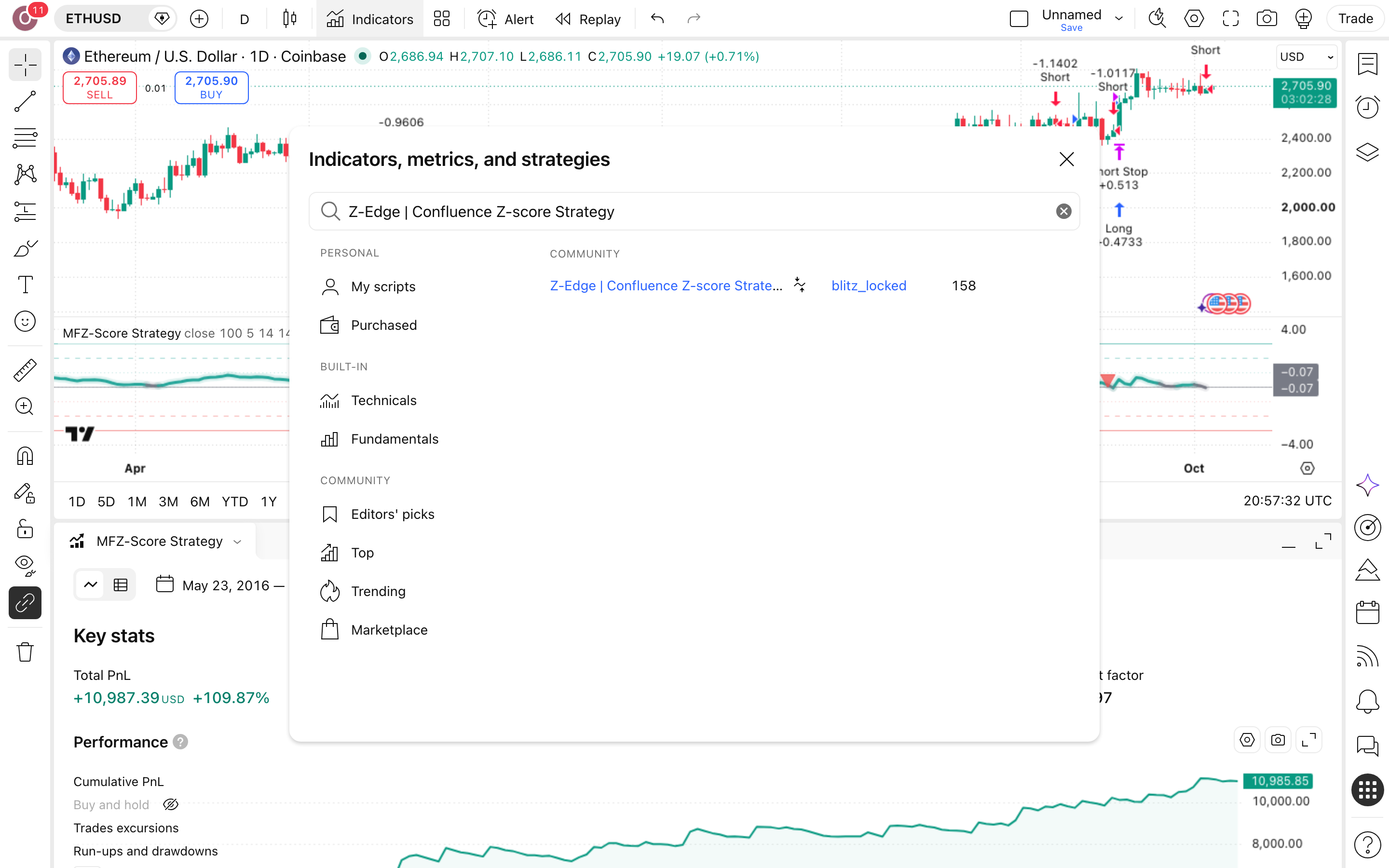
Task: Toggle Buy and hold visibility eye
Action: [170, 804]
